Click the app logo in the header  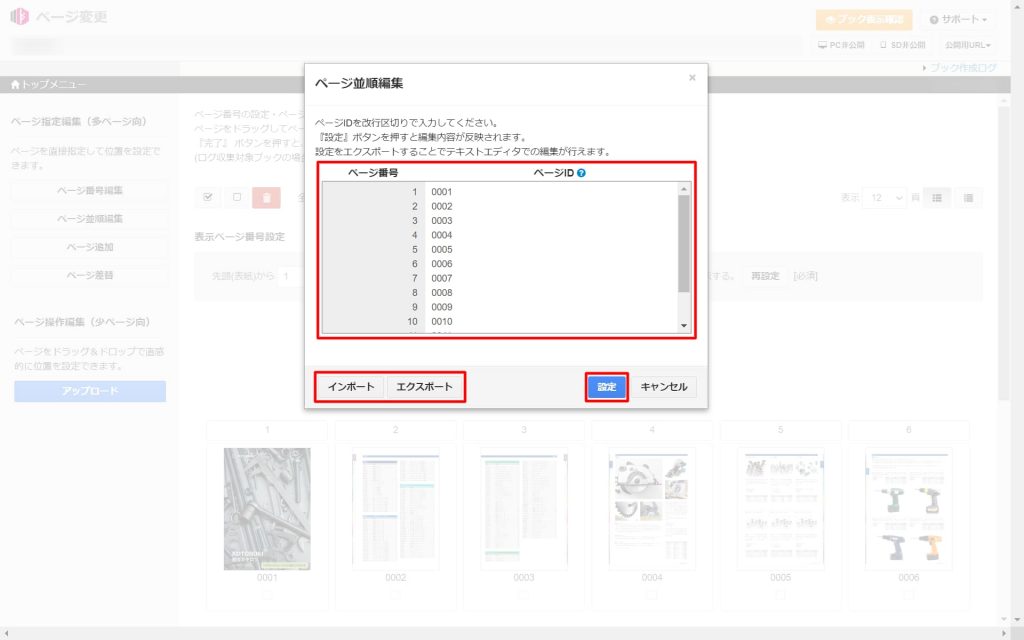[x=19, y=19]
